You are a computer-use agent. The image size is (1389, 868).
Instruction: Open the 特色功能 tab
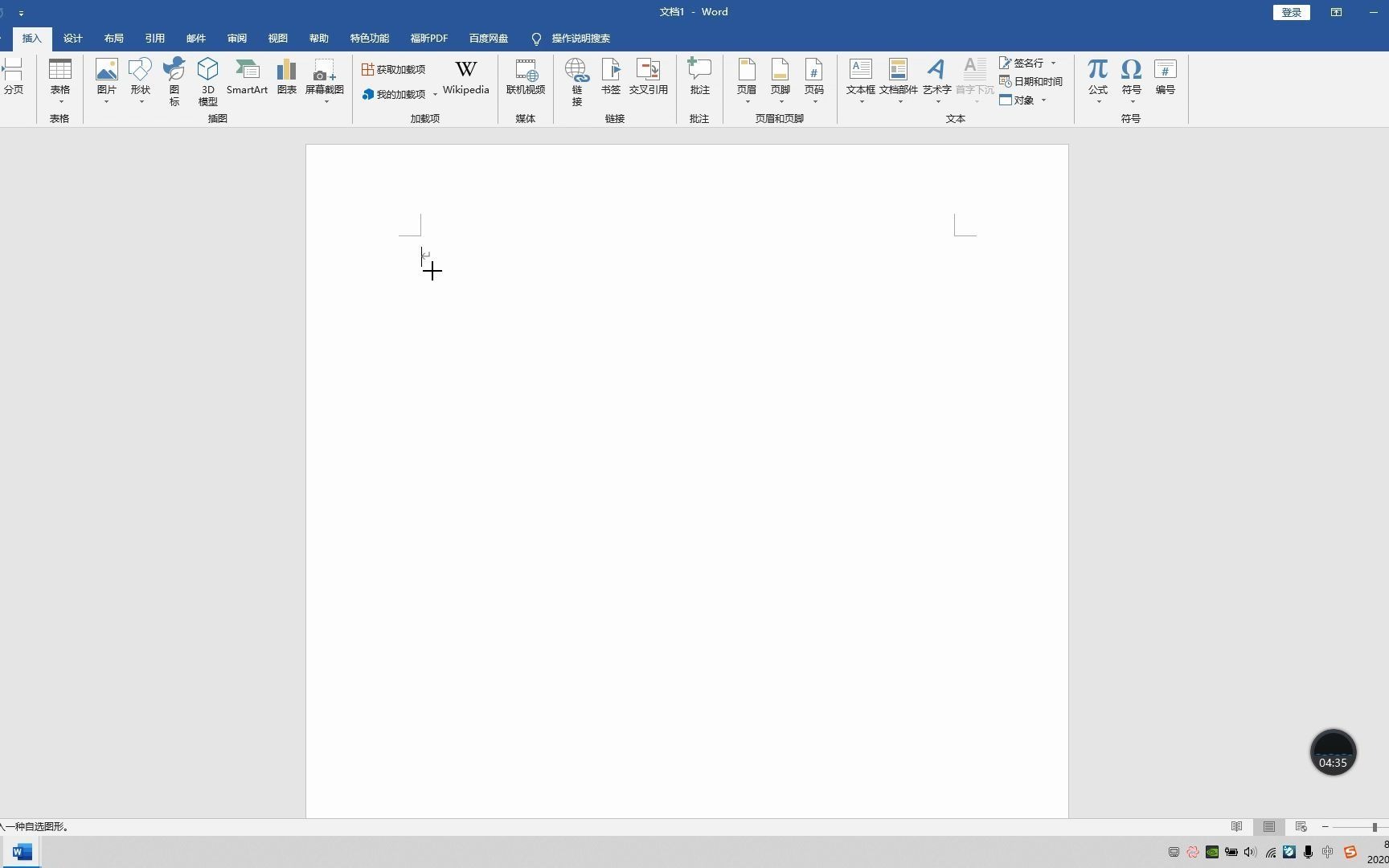pyautogui.click(x=370, y=39)
